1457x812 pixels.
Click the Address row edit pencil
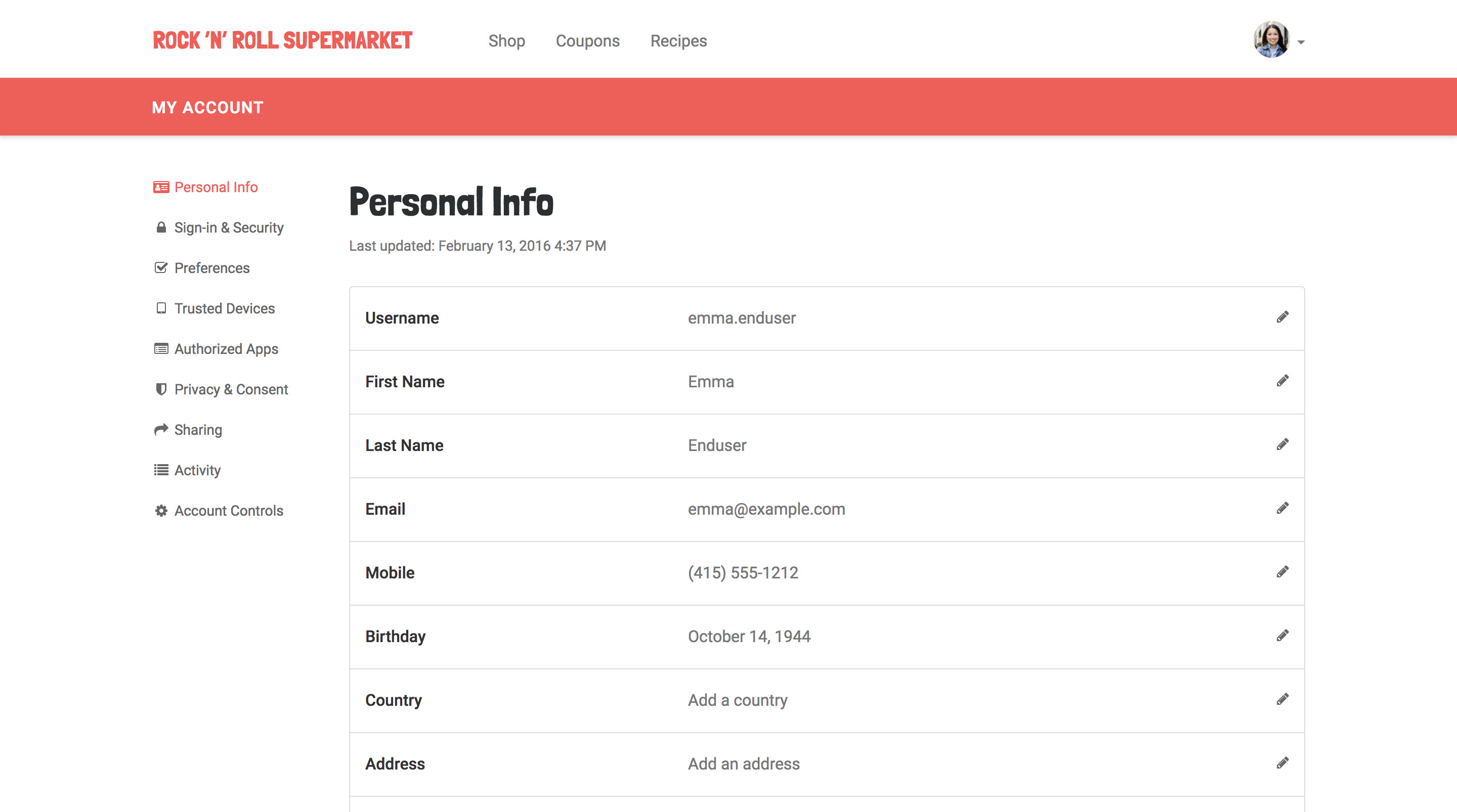click(x=1282, y=763)
